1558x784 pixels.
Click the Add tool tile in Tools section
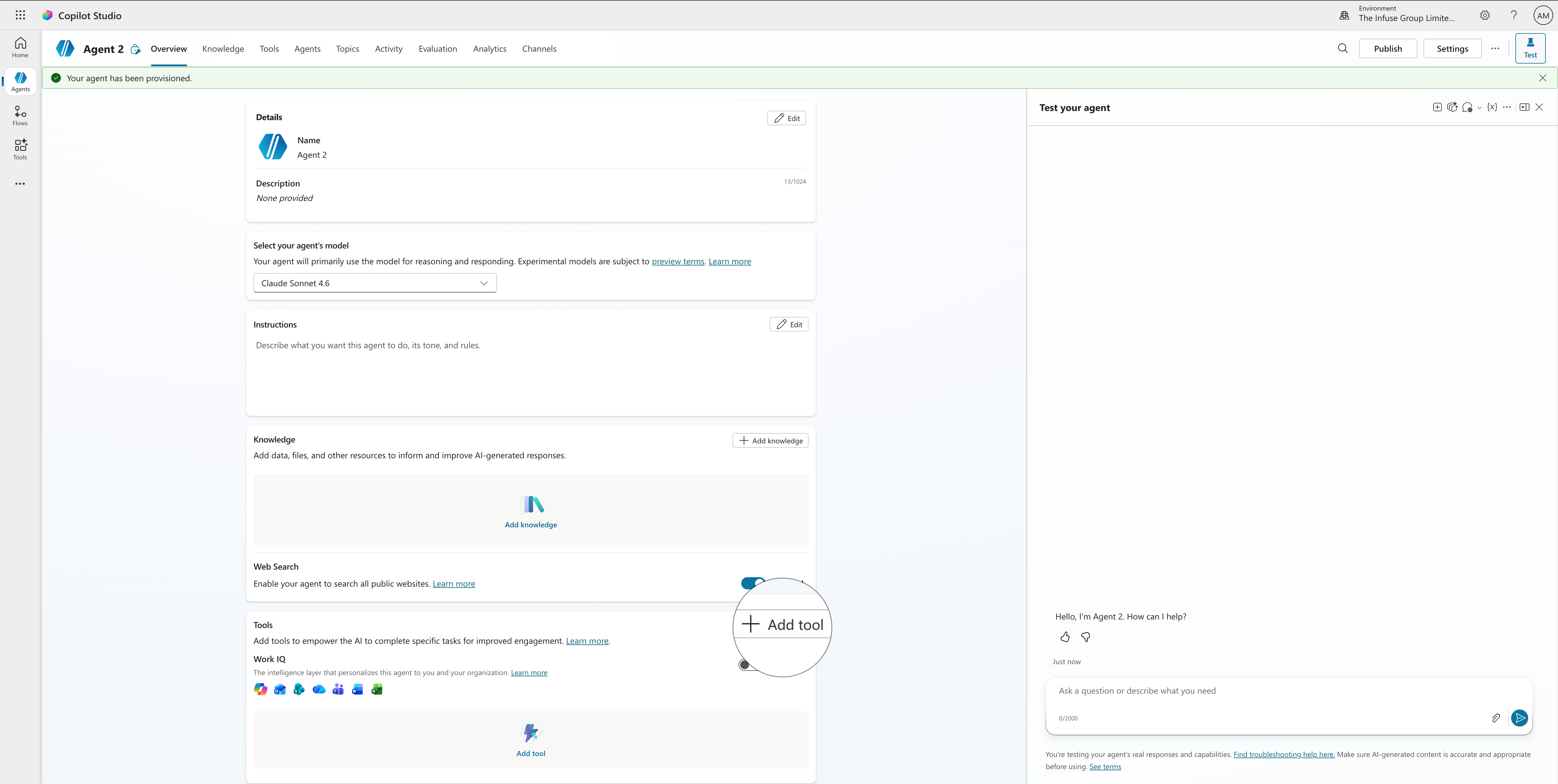(x=531, y=740)
